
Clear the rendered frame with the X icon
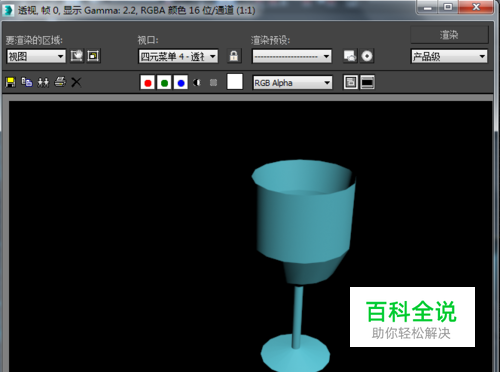click(x=76, y=82)
